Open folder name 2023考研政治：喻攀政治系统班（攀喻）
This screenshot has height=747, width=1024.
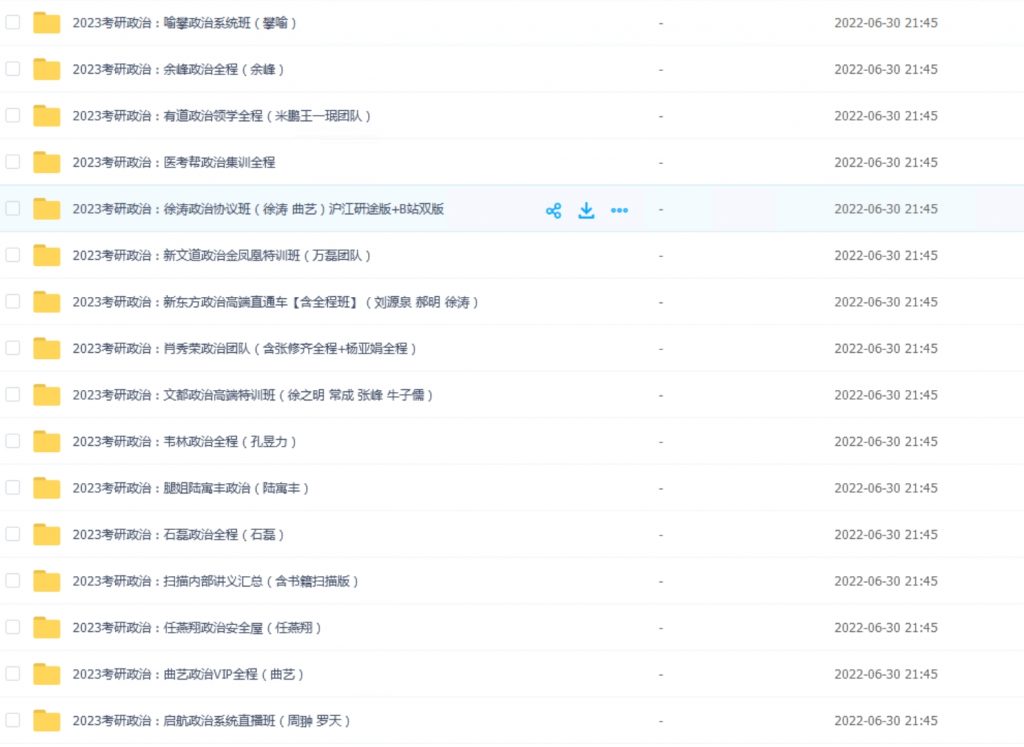[185, 23]
